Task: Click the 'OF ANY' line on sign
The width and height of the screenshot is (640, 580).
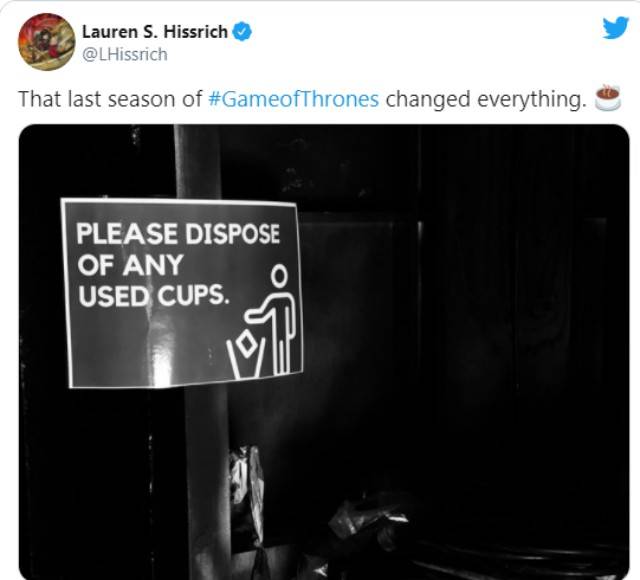Action: coord(130,265)
